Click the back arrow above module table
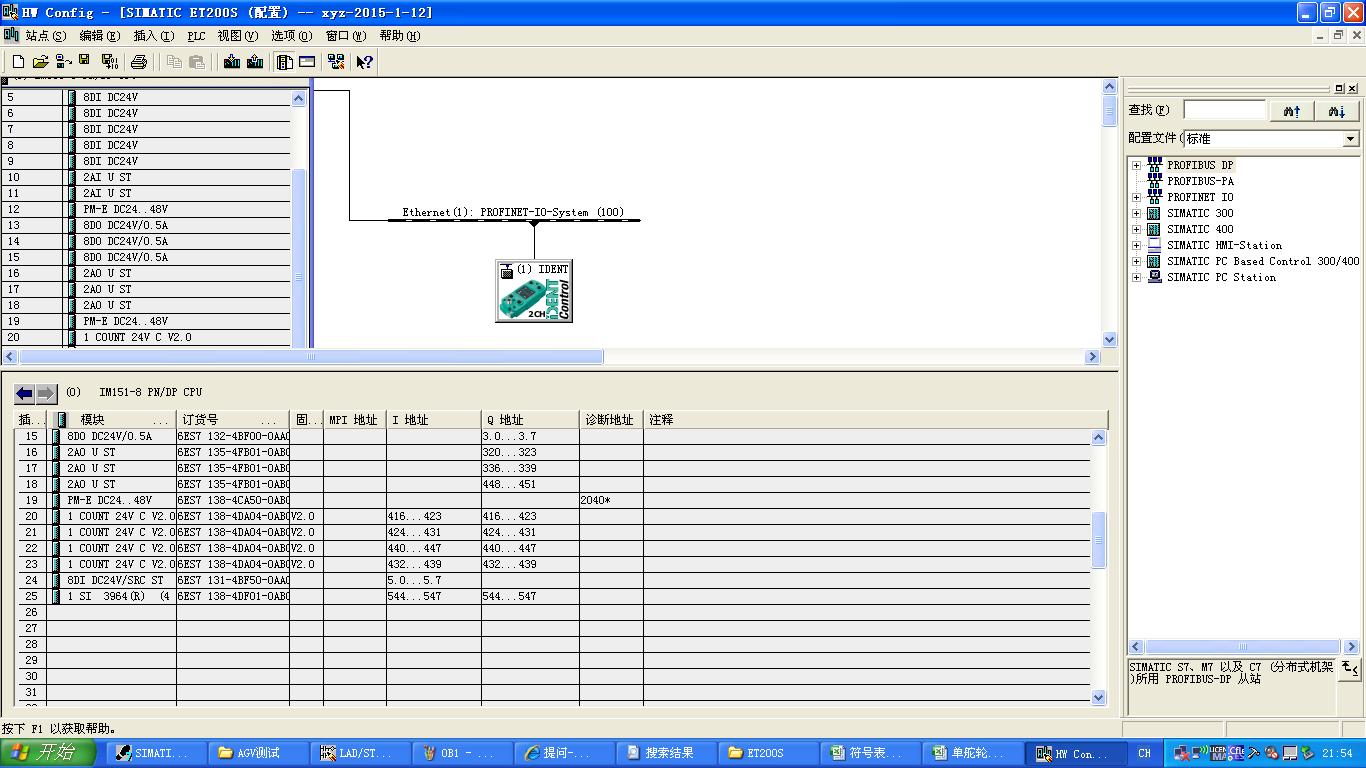 point(25,393)
